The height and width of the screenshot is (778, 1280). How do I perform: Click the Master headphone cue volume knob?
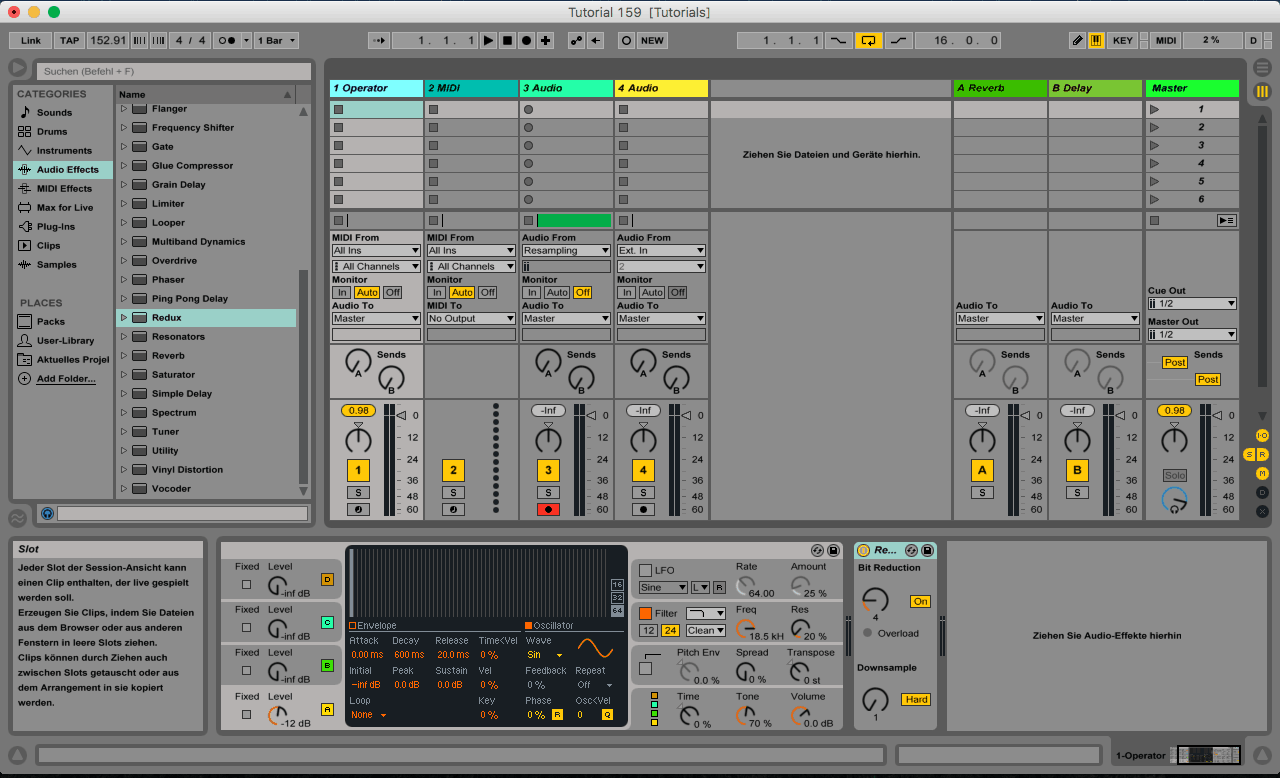tap(1174, 500)
